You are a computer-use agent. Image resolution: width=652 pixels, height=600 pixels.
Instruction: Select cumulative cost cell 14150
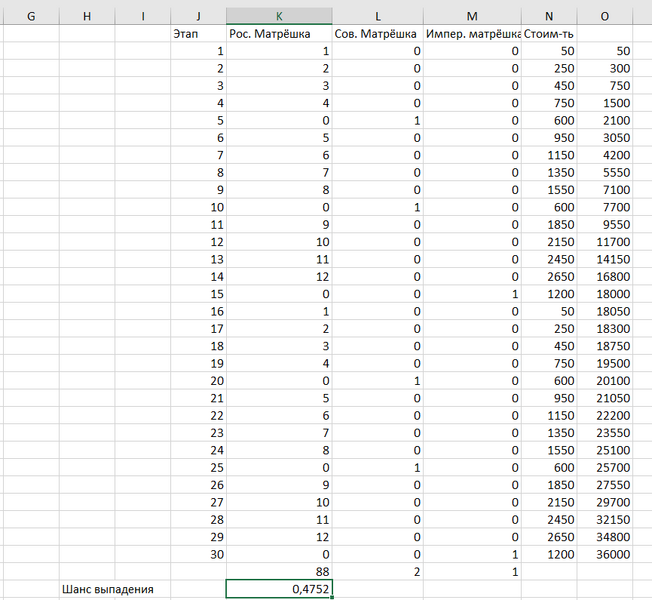605,259
